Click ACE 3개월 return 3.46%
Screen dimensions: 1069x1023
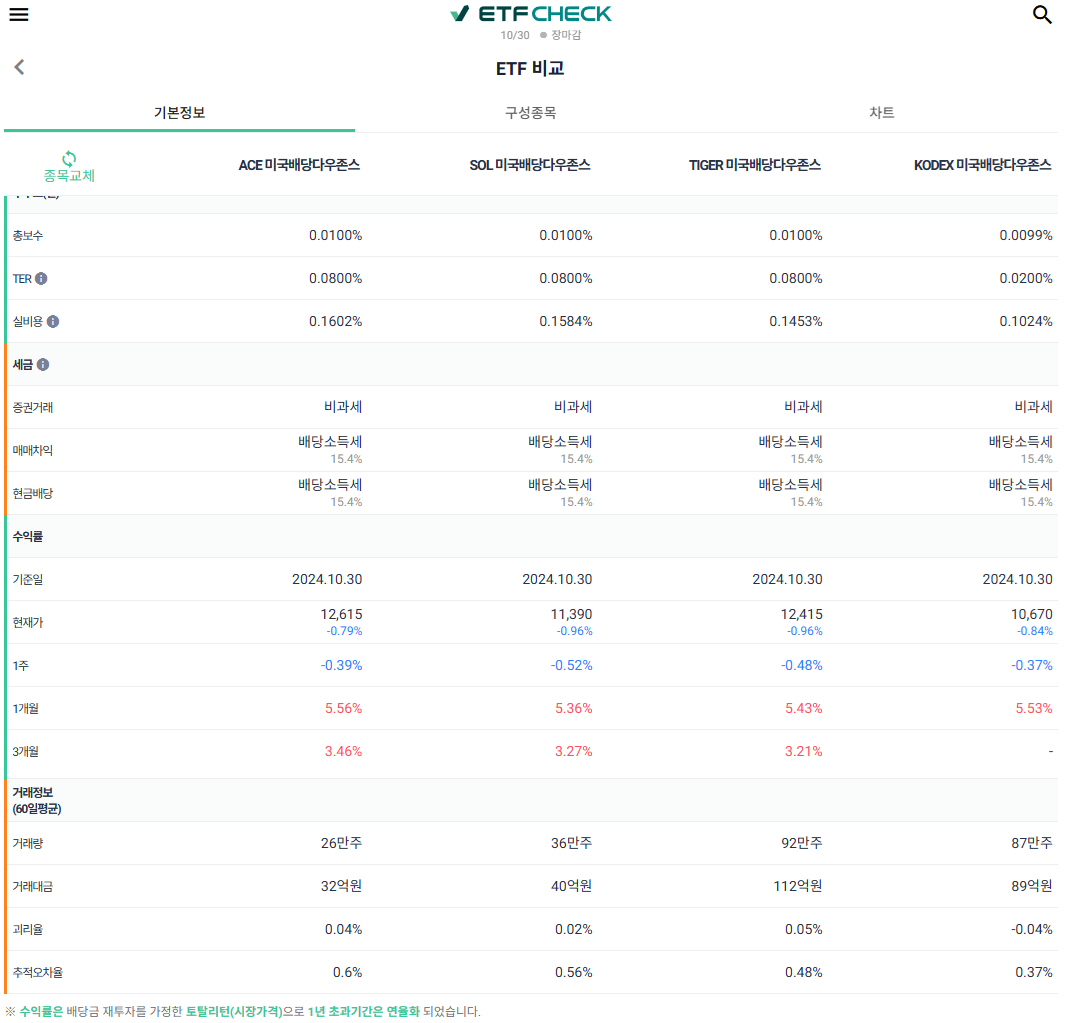(x=343, y=751)
